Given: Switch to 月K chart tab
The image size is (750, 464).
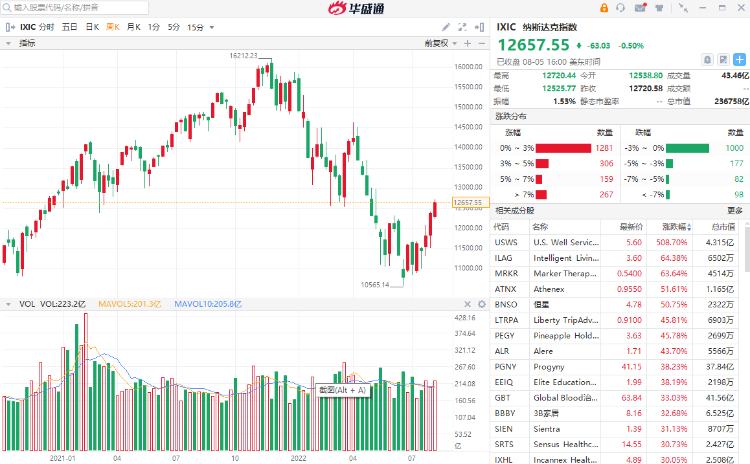Looking at the screenshot, I should (x=133, y=27).
